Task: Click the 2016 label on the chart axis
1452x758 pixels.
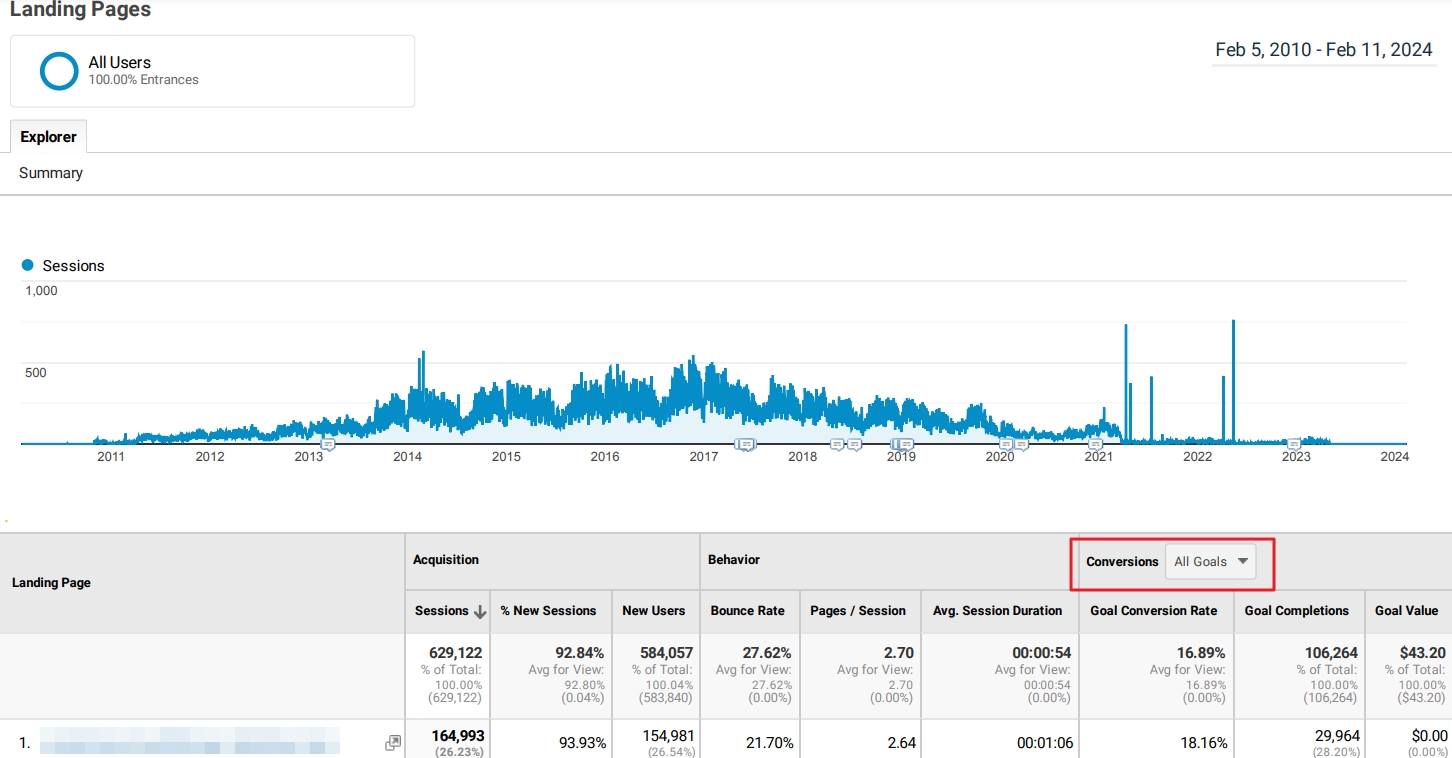Action: point(605,457)
